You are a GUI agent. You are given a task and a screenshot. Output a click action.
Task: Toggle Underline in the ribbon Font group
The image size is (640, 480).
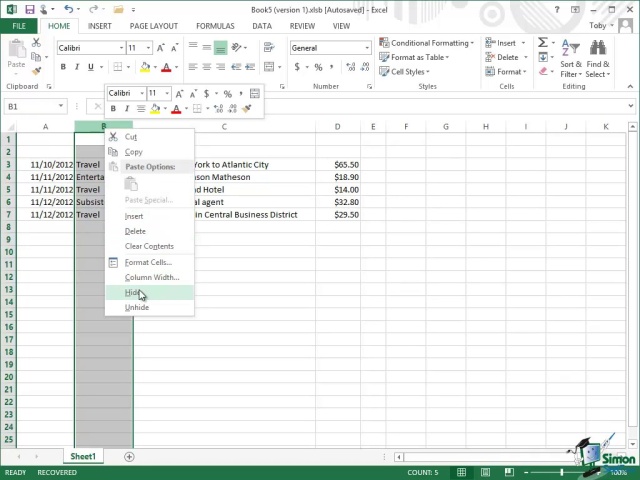(x=89, y=67)
